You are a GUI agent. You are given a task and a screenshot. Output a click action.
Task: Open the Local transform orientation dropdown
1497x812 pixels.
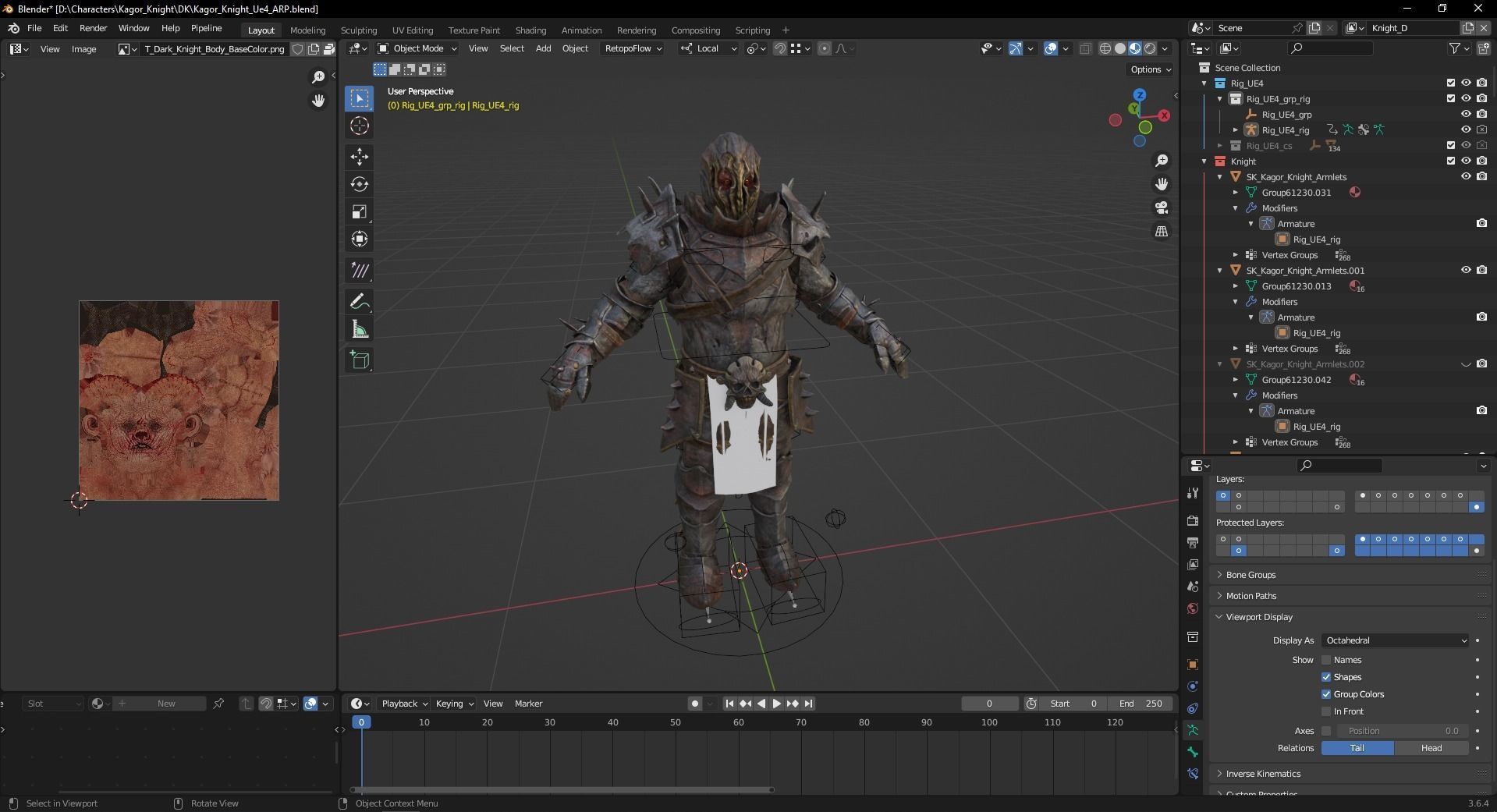click(x=708, y=48)
